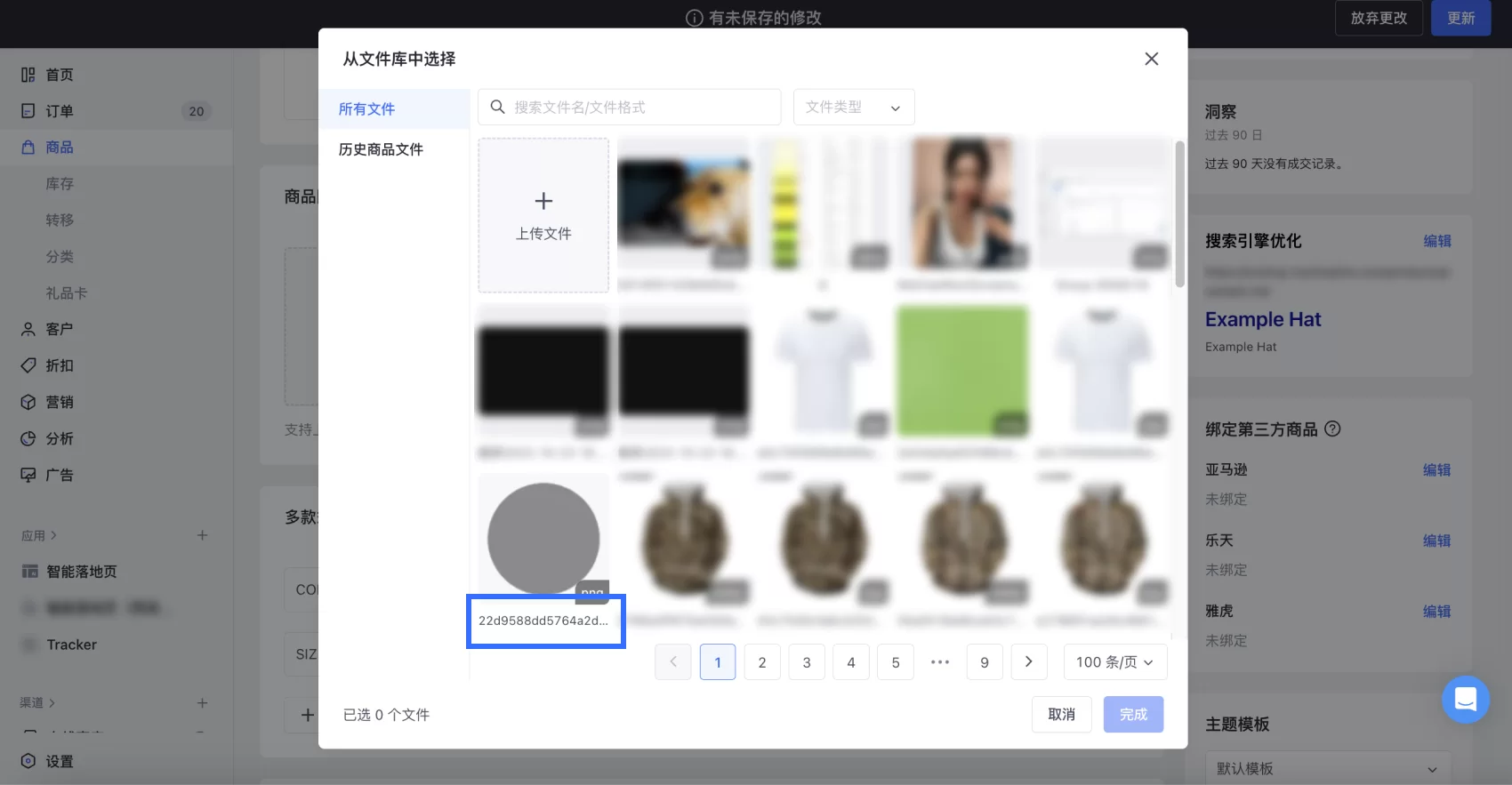Viewport: 1512px width, 785px height.
Task: Open the 文件类型 dropdown
Action: 854,107
